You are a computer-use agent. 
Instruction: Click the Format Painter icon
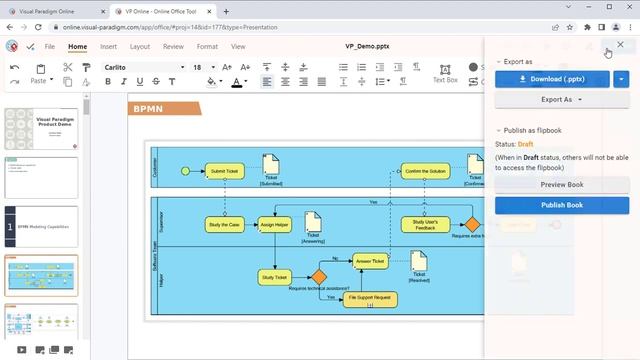coord(86,67)
